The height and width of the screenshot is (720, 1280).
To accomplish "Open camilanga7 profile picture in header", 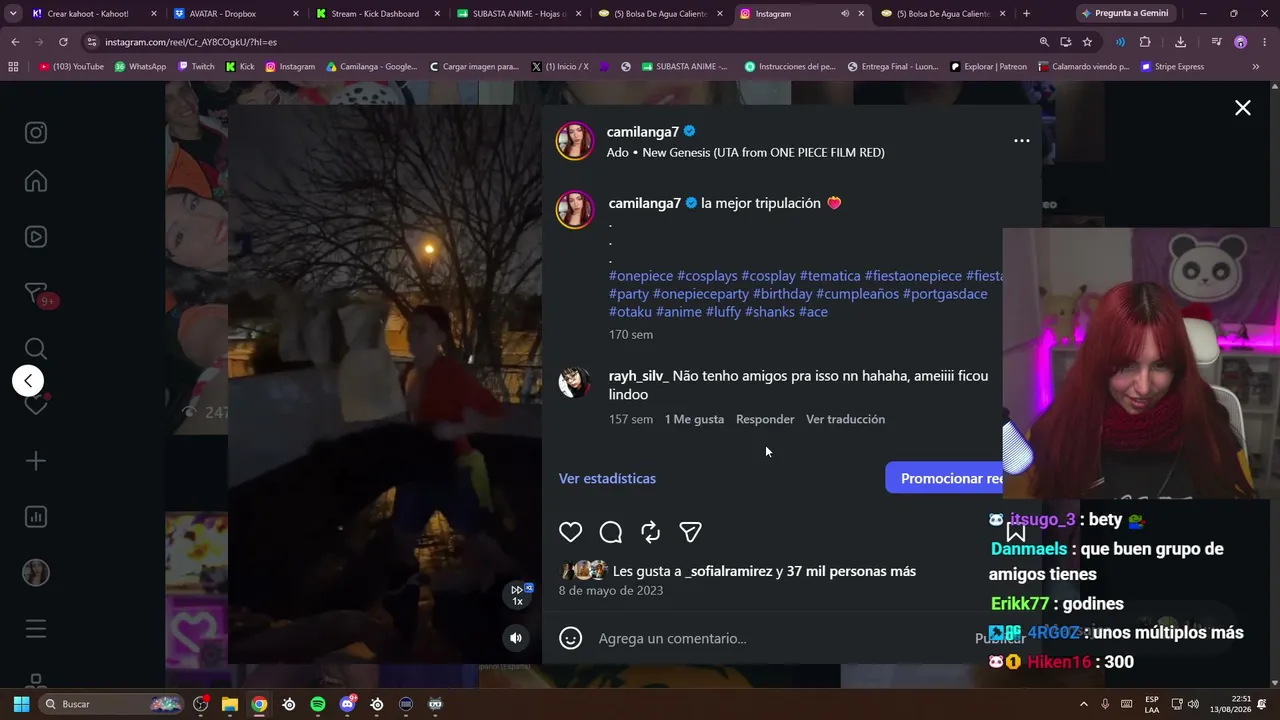I will (575, 141).
